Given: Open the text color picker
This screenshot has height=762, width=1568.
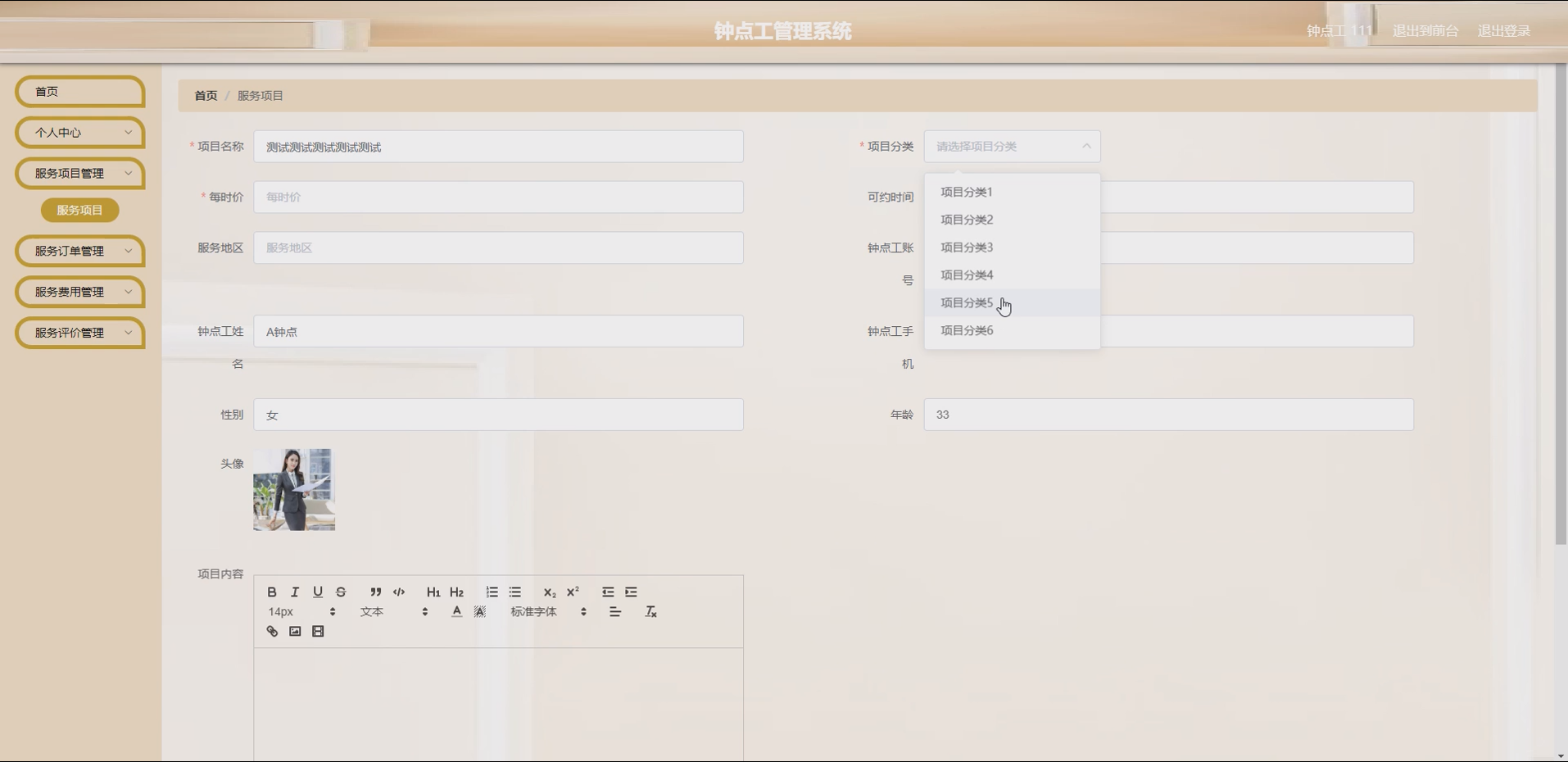Looking at the screenshot, I should tap(457, 611).
